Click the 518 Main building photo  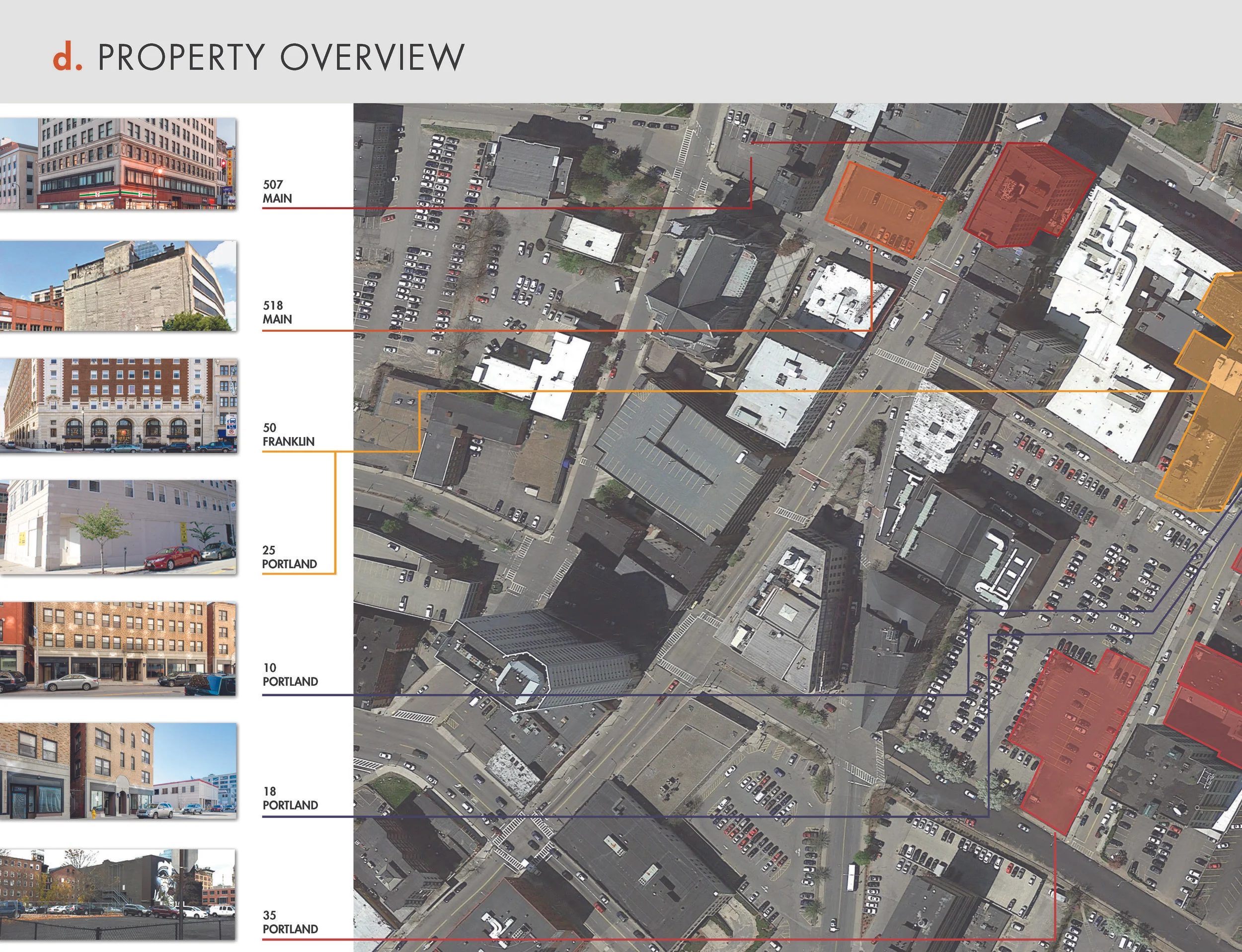click(118, 286)
